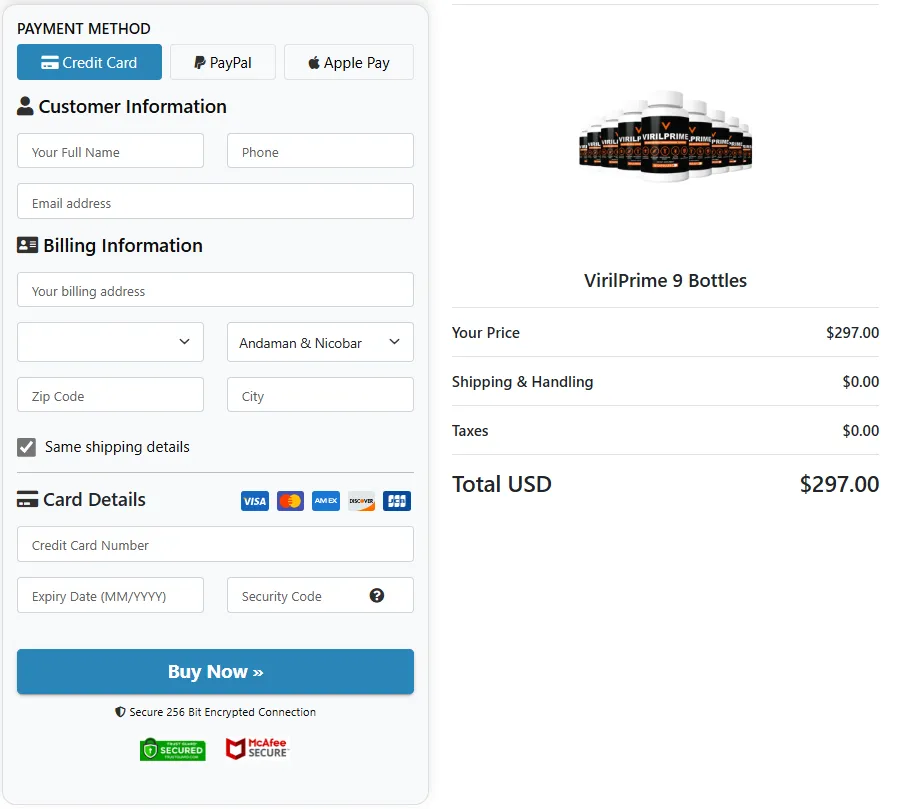Click the Amex card icon
The height and width of the screenshot is (809, 908).
click(x=326, y=501)
